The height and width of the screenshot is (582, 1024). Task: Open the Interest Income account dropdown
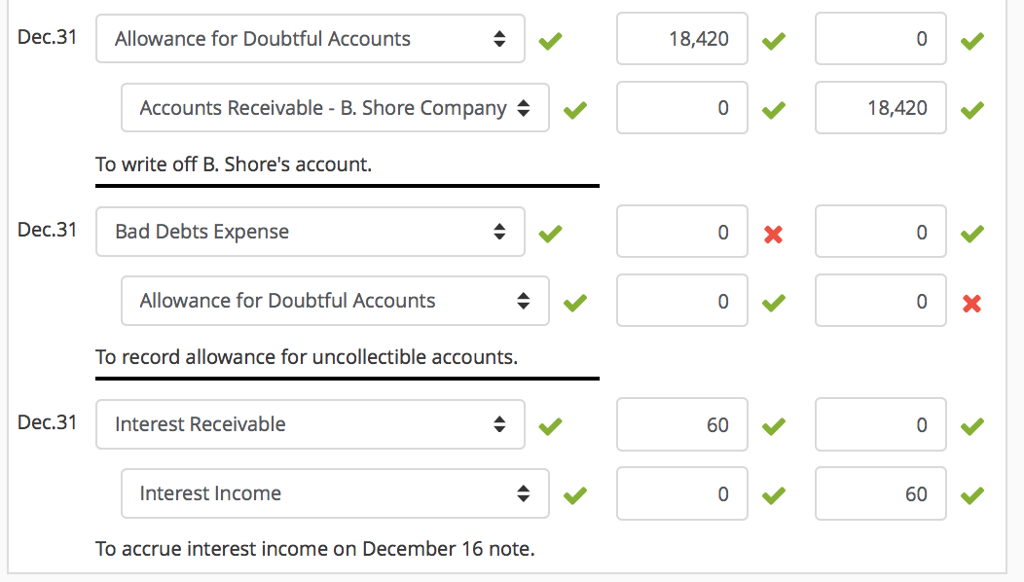(335, 493)
